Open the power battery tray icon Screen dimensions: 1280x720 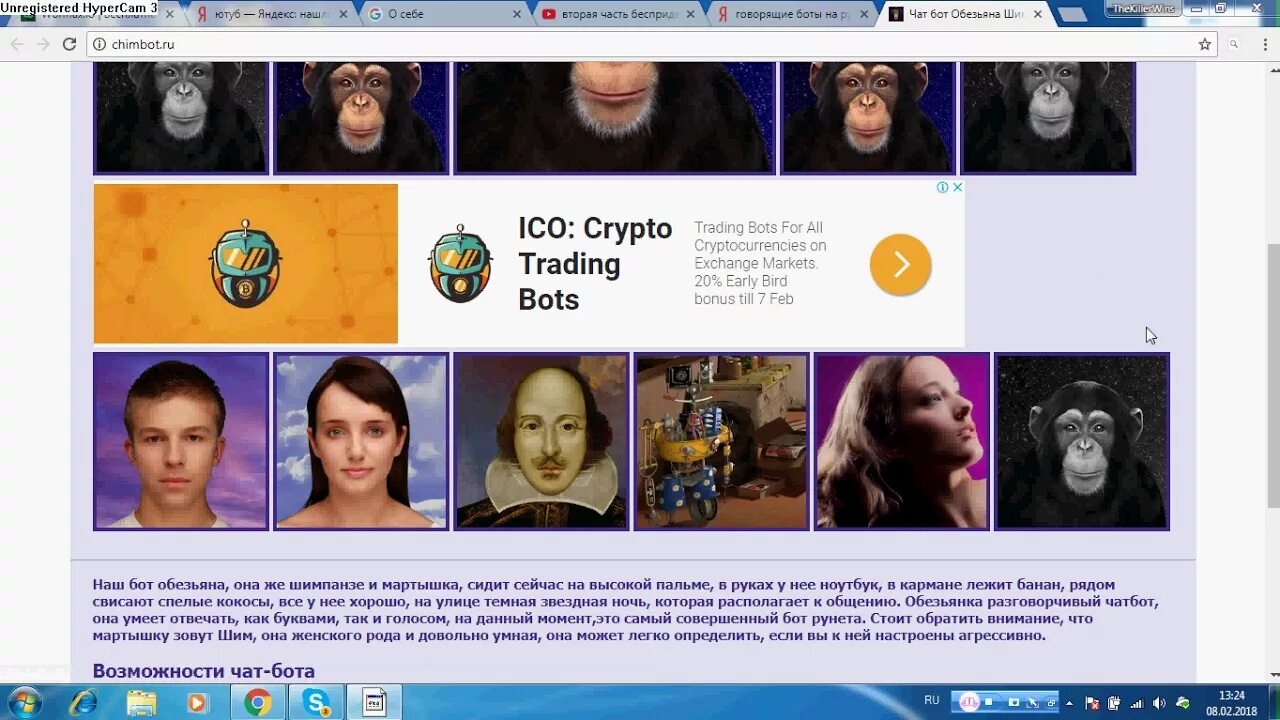pos(1115,703)
